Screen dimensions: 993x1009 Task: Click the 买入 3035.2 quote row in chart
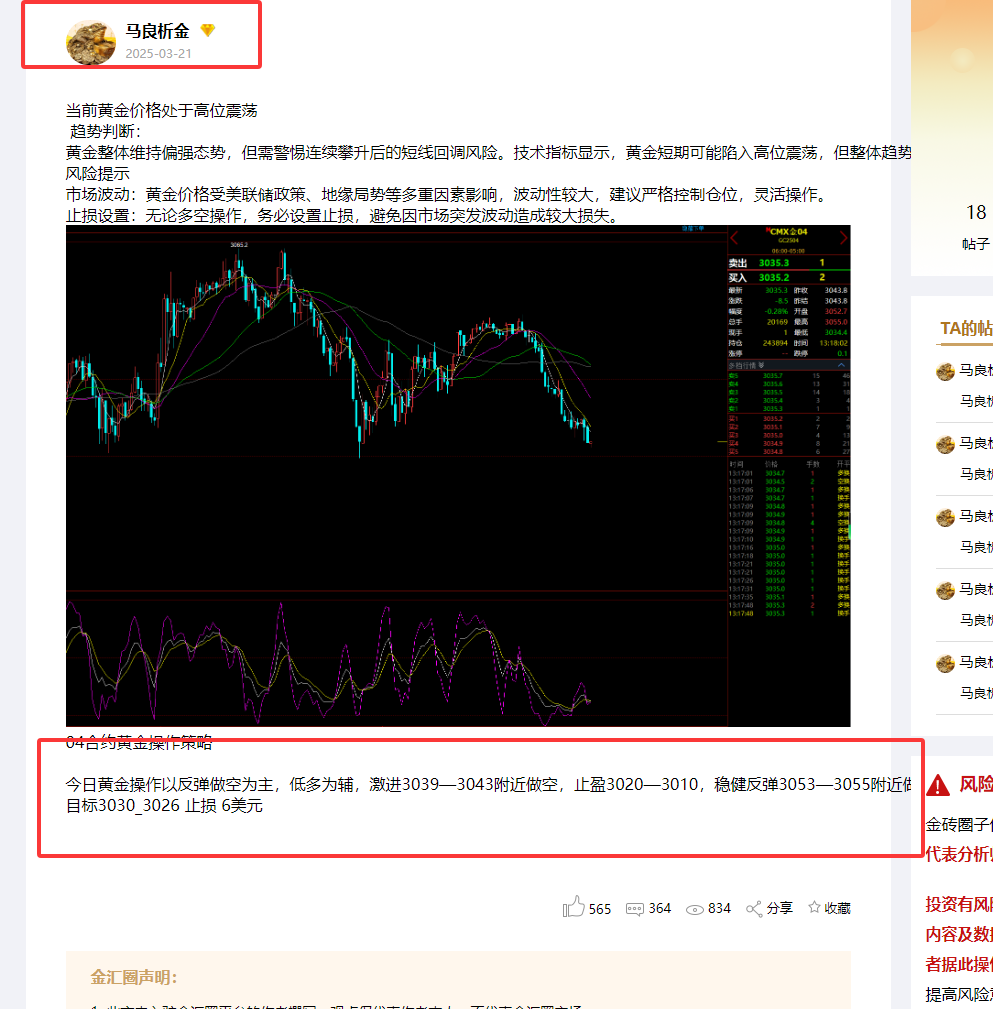[789, 277]
